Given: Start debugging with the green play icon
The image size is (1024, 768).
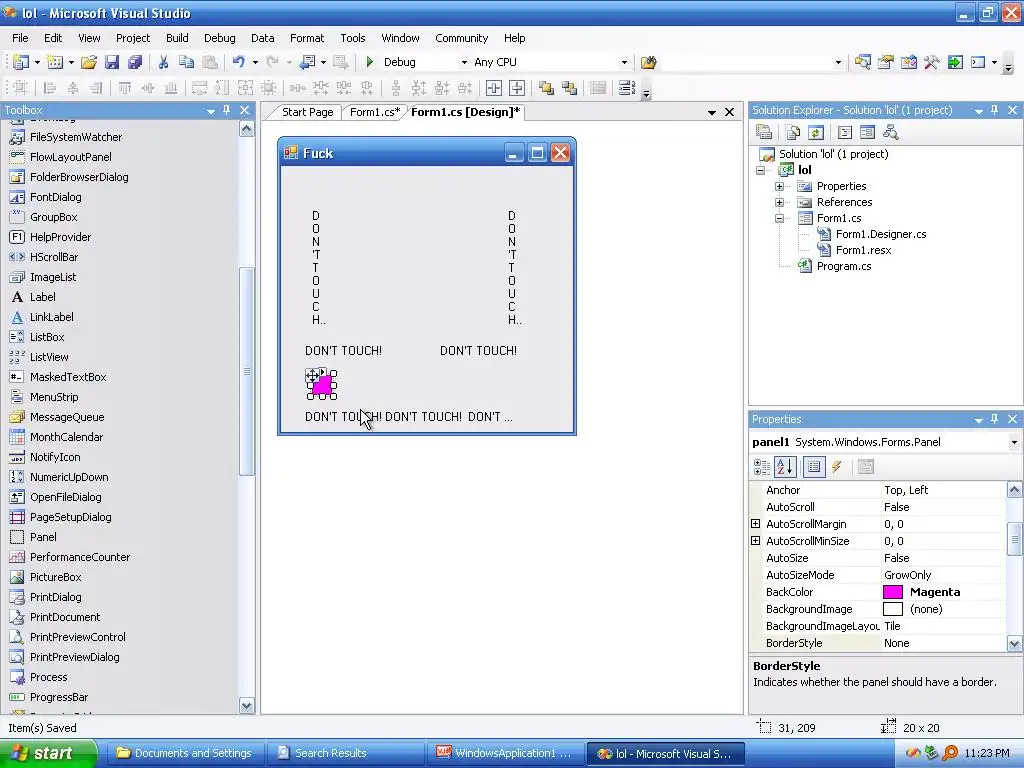Looking at the screenshot, I should tap(370, 62).
